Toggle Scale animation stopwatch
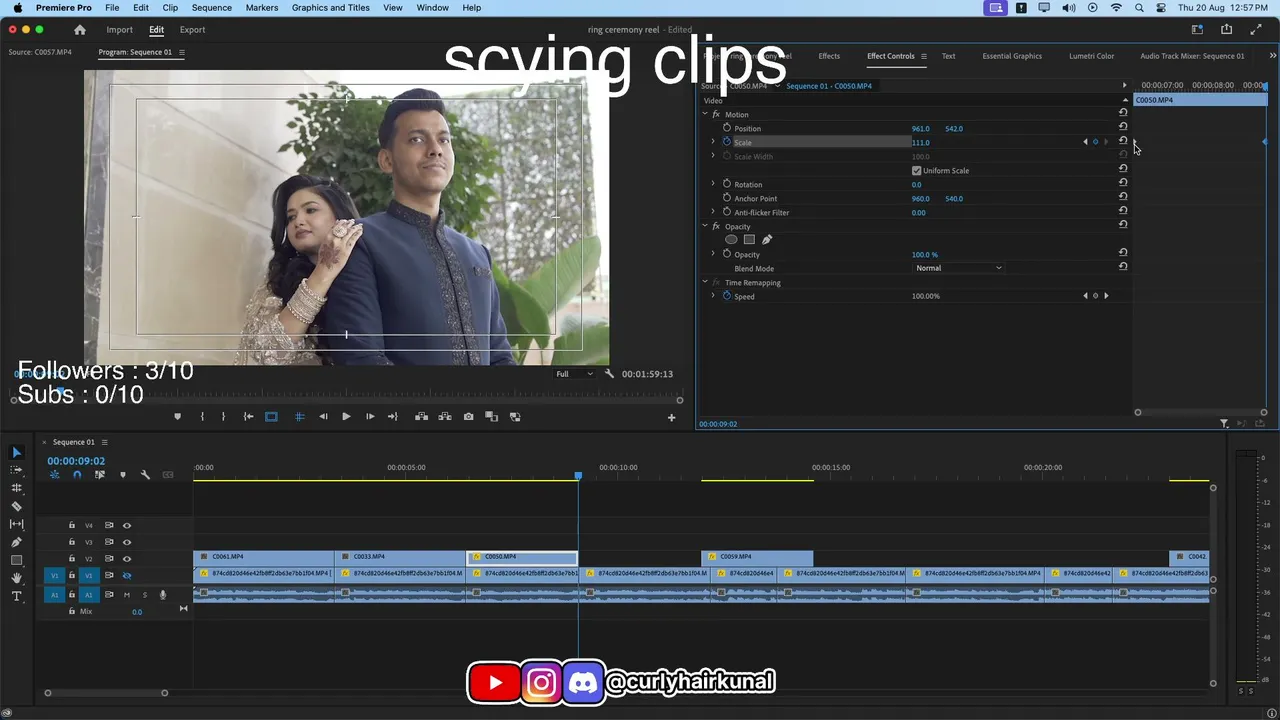The width and height of the screenshot is (1280, 720). click(x=727, y=142)
